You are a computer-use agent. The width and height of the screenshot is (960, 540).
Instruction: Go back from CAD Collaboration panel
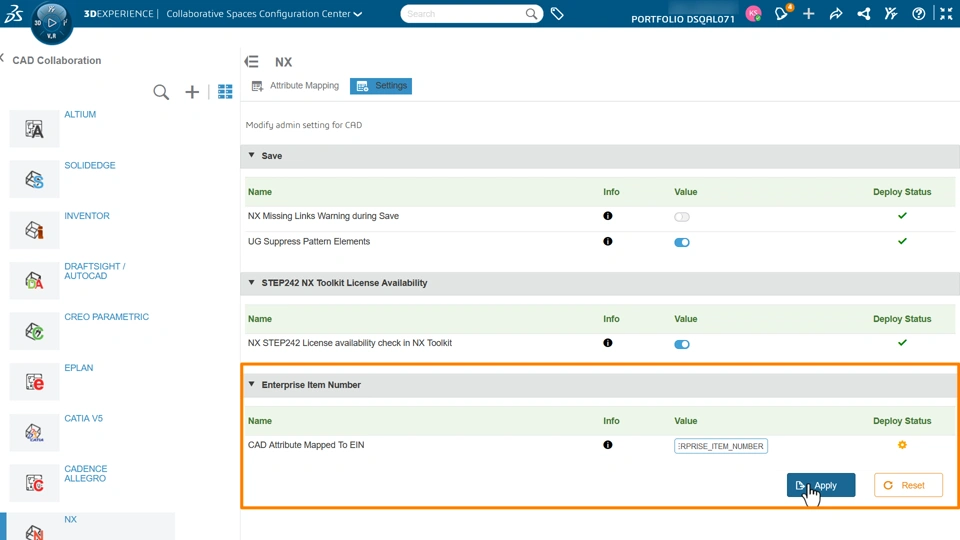pyautogui.click(x=2, y=58)
